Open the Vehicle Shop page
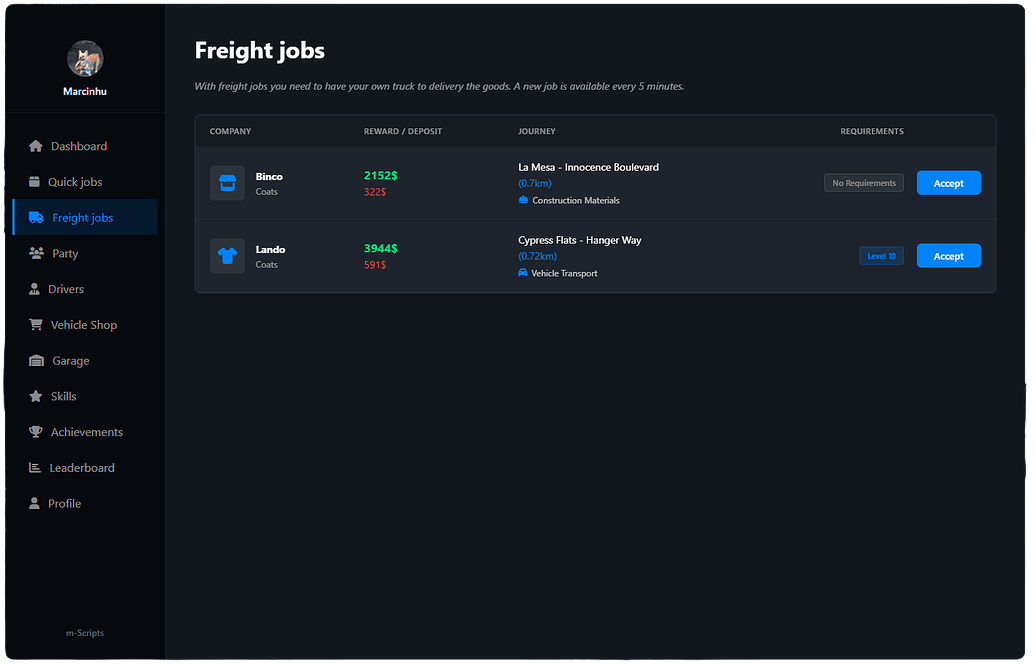This screenshot has height=667, width=1035. pos(84,324)
